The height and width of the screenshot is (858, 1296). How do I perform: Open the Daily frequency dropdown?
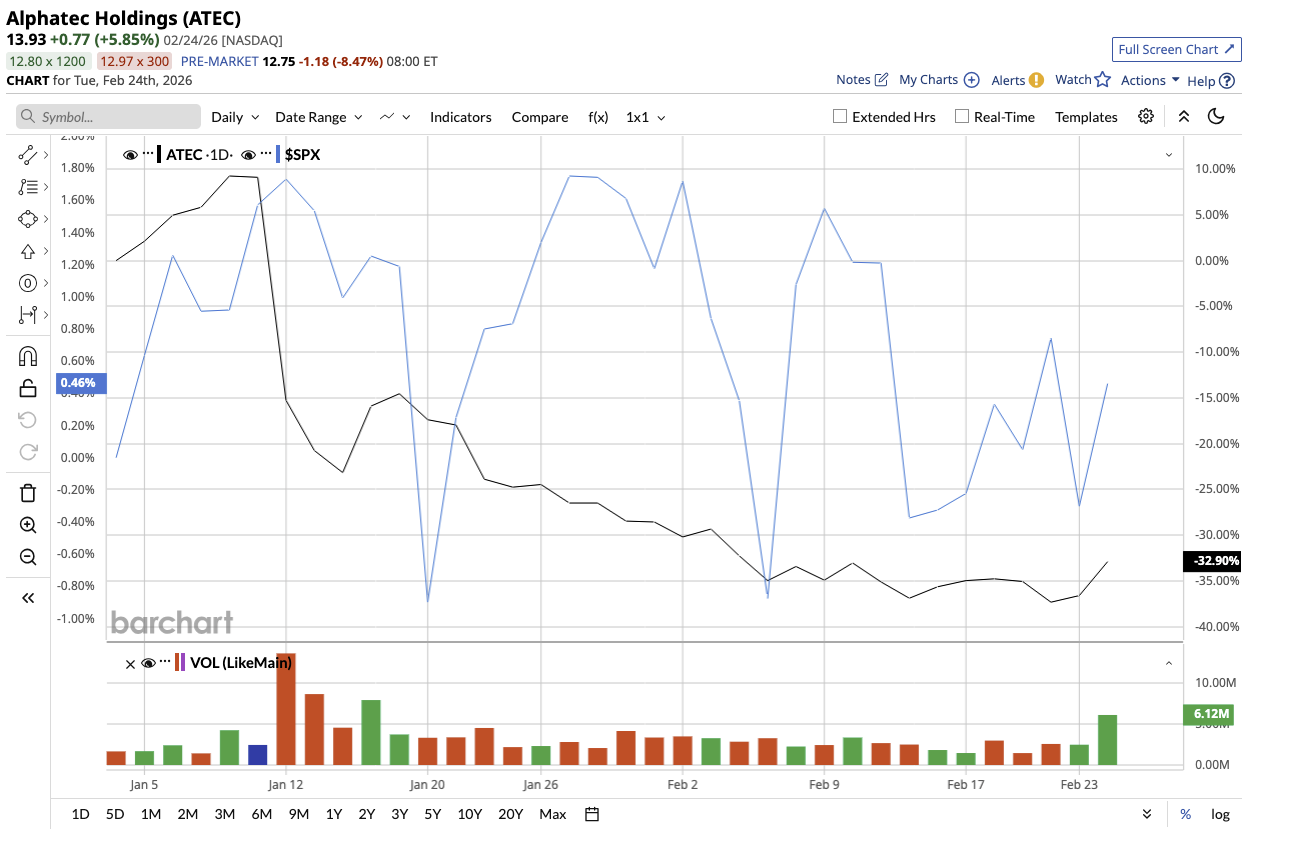pos(235,117)
